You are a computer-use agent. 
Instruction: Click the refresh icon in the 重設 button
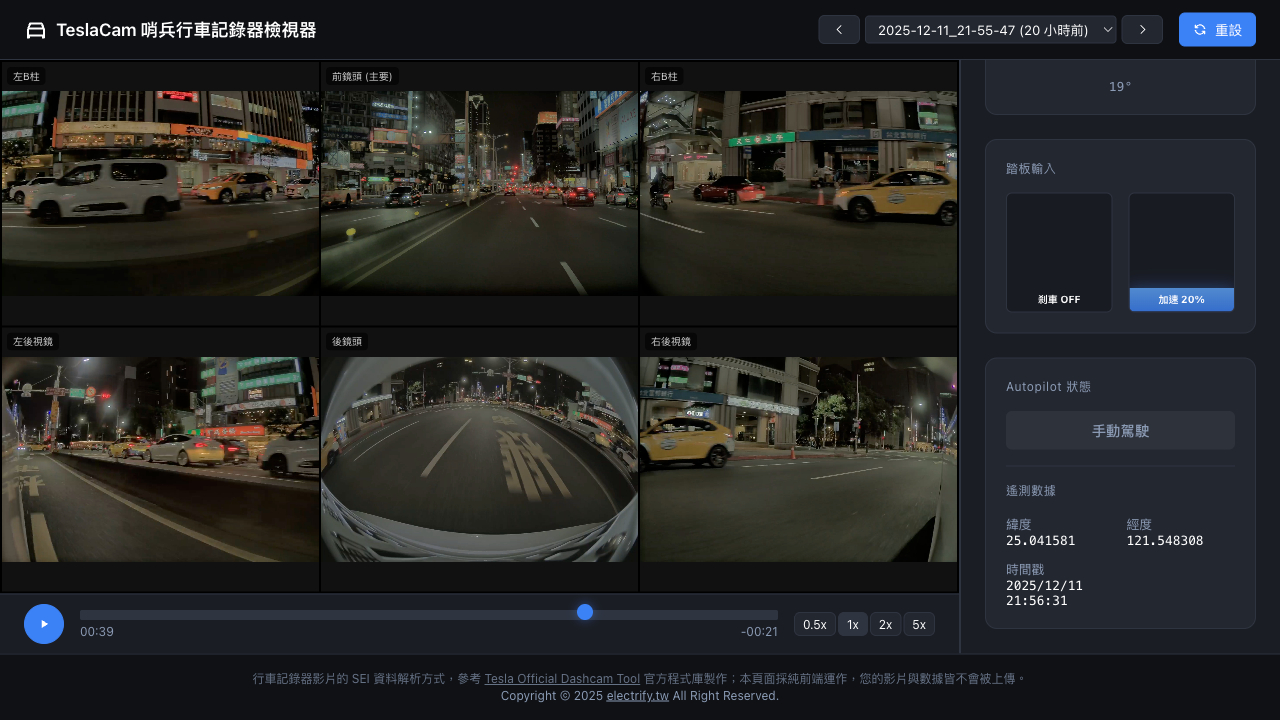(x=1200, y=30)
